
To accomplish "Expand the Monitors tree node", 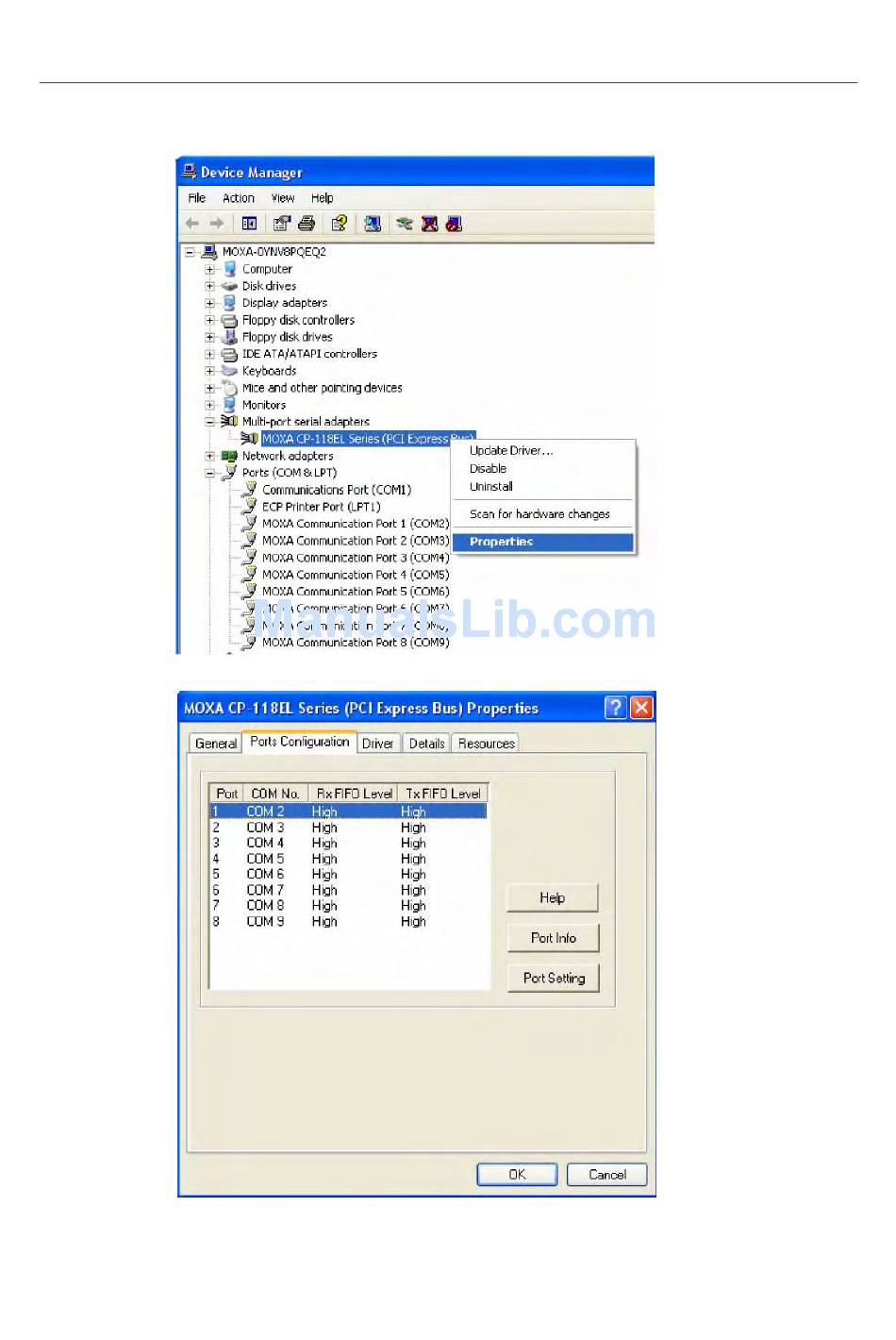I will click(209, 405).
